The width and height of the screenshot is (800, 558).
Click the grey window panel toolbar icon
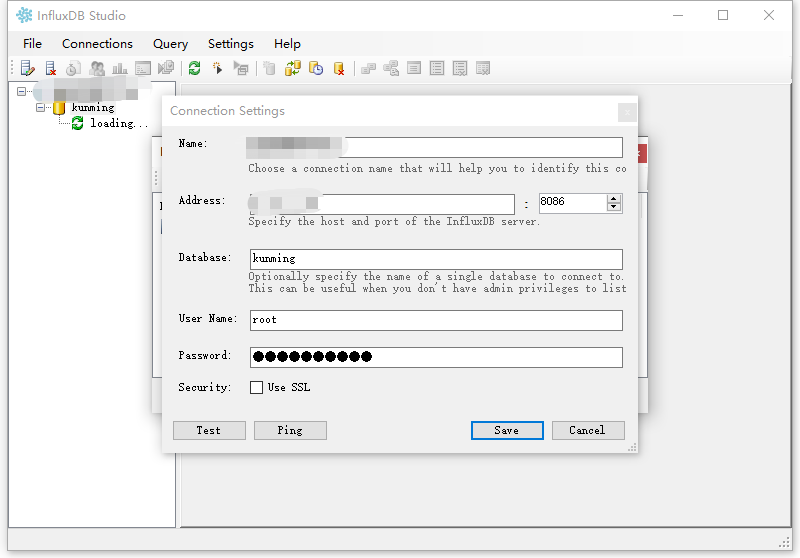pos(143,68)
